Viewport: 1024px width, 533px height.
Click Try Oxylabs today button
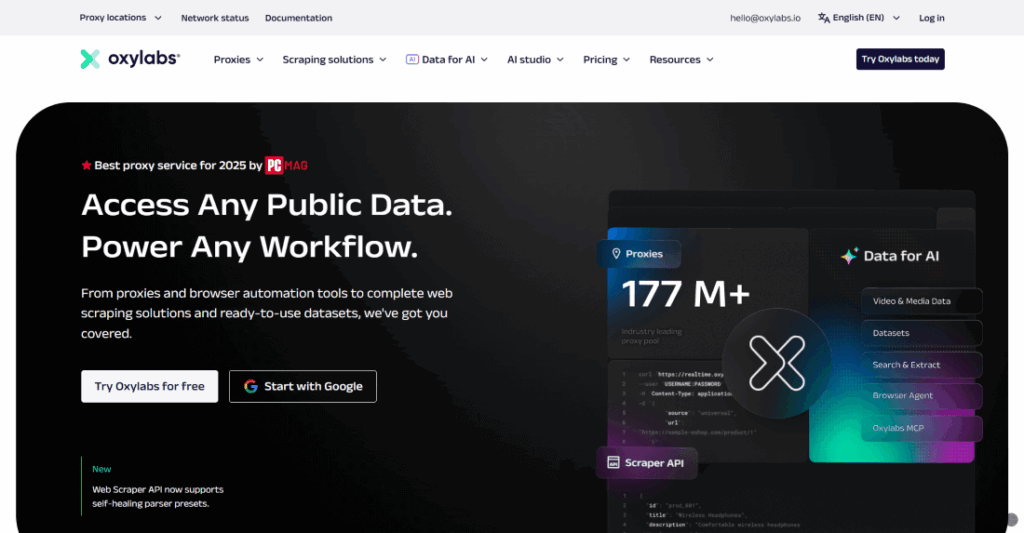(x=900, y=59)
